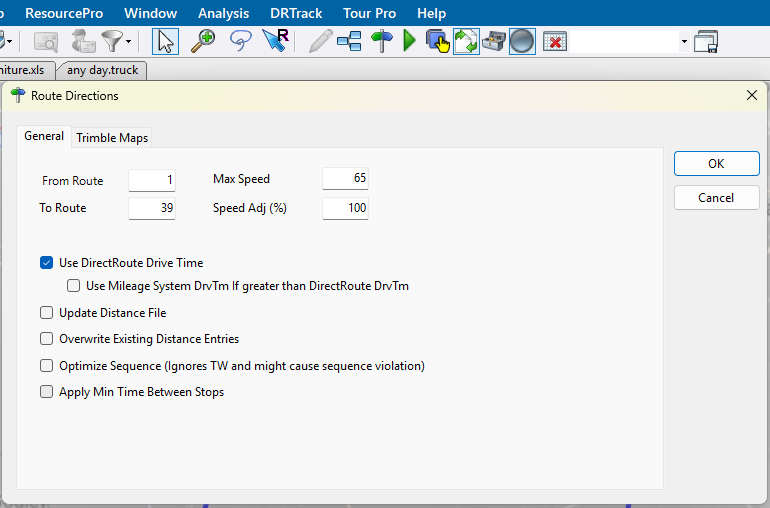Image resolution: width=770 pixels, height=508 pixels.
Task: Click the cascading windows icon at toolbar end
Action: 706,41
